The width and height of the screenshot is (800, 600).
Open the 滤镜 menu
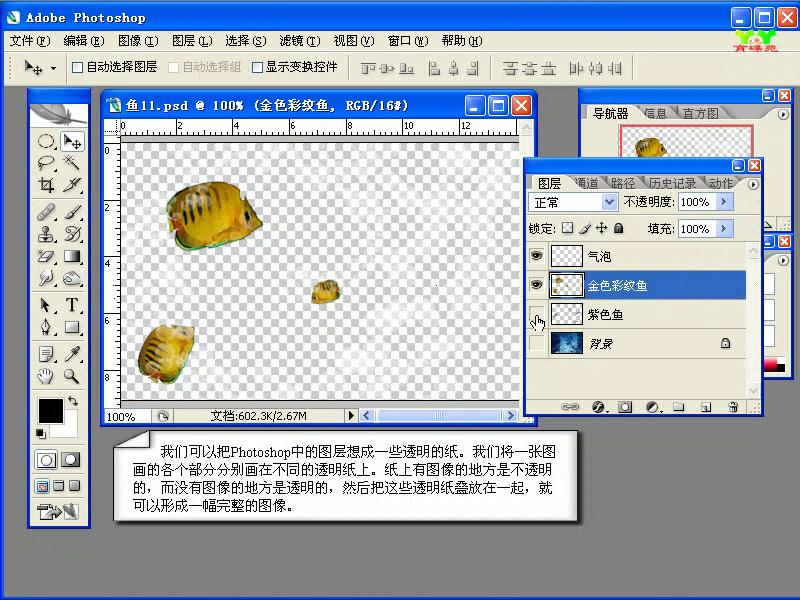(299, 41)
